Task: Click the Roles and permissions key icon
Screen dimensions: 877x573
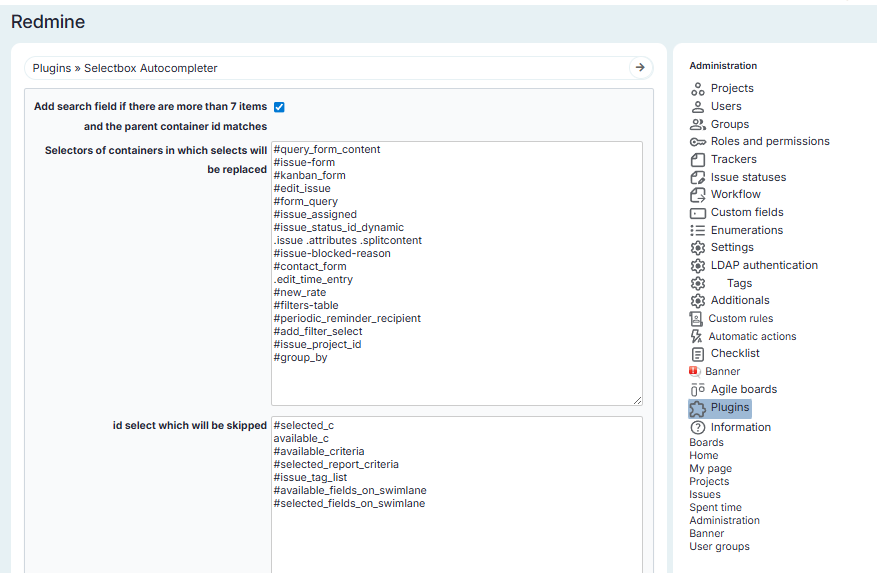Action: point(698,142)
